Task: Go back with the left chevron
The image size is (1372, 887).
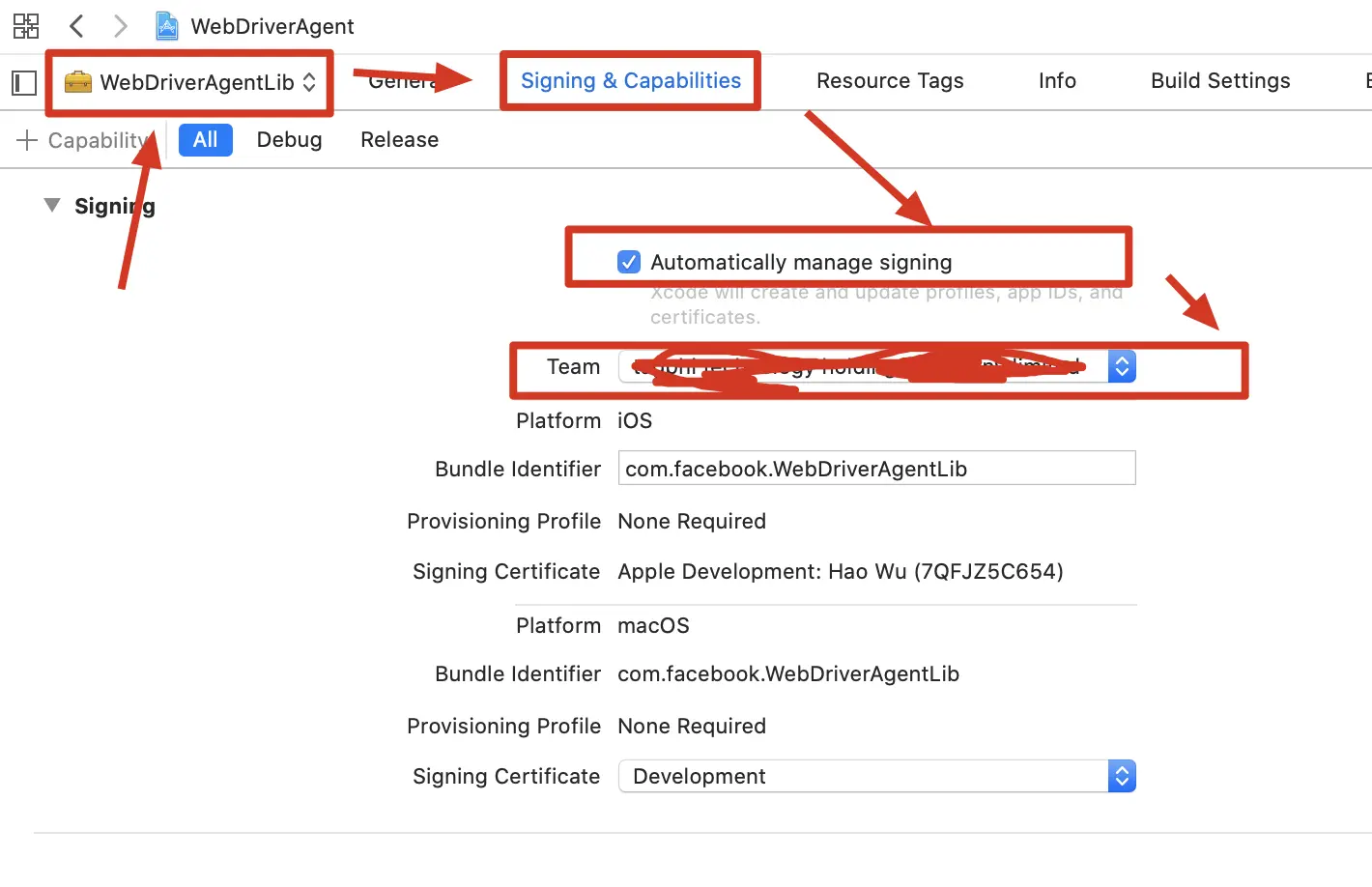Action: pos(77,26)
